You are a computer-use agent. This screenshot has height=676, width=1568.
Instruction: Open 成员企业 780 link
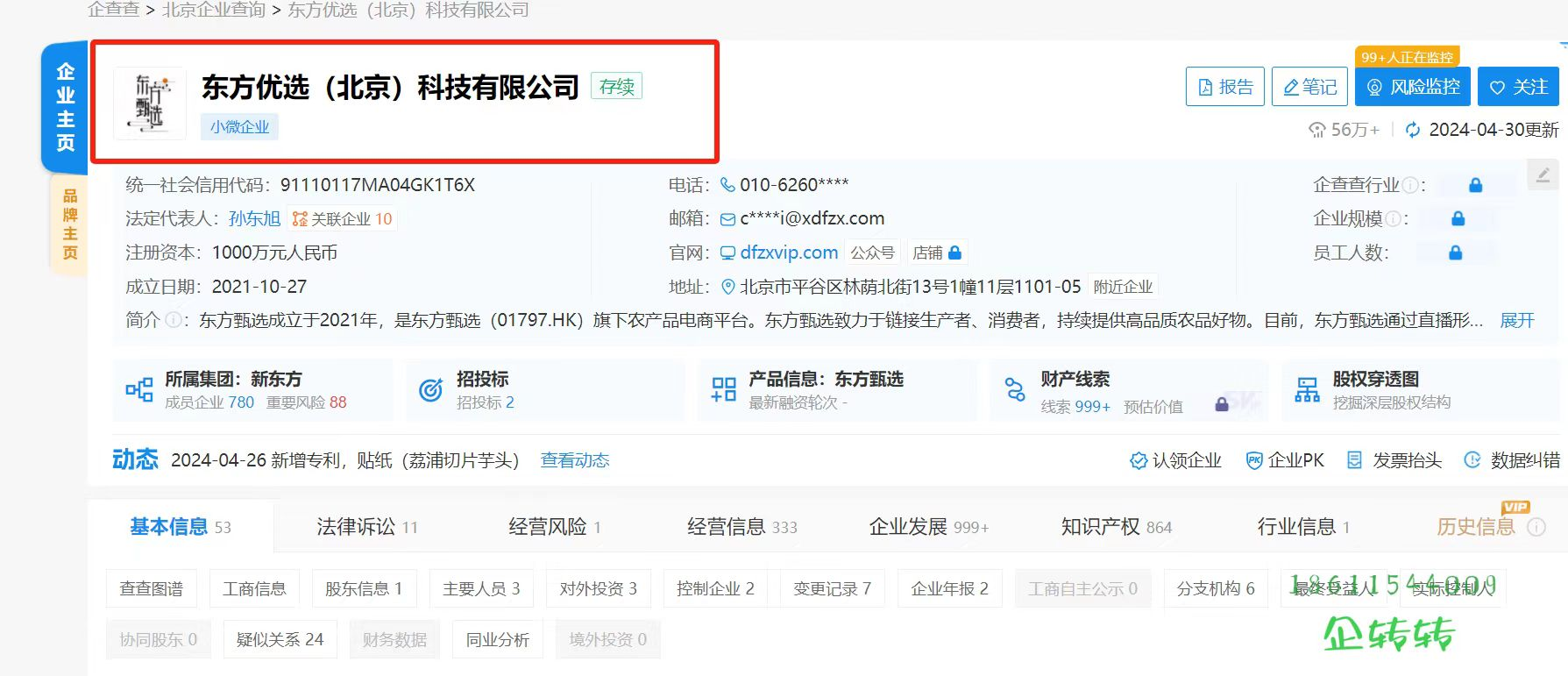(209, 402)
